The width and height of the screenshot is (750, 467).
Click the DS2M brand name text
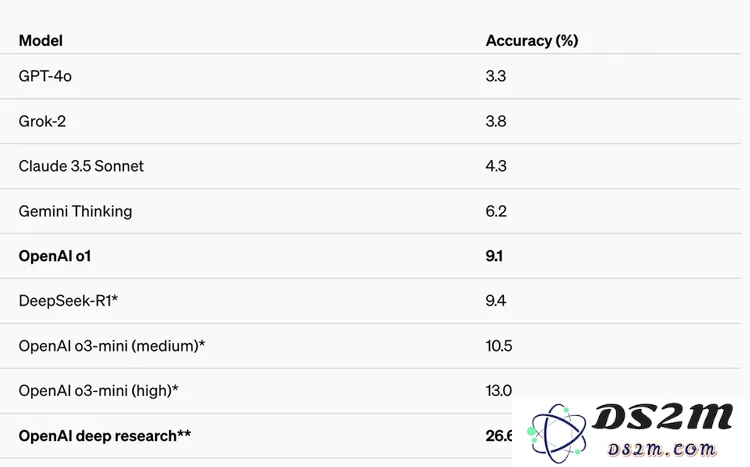click(662, 416)
